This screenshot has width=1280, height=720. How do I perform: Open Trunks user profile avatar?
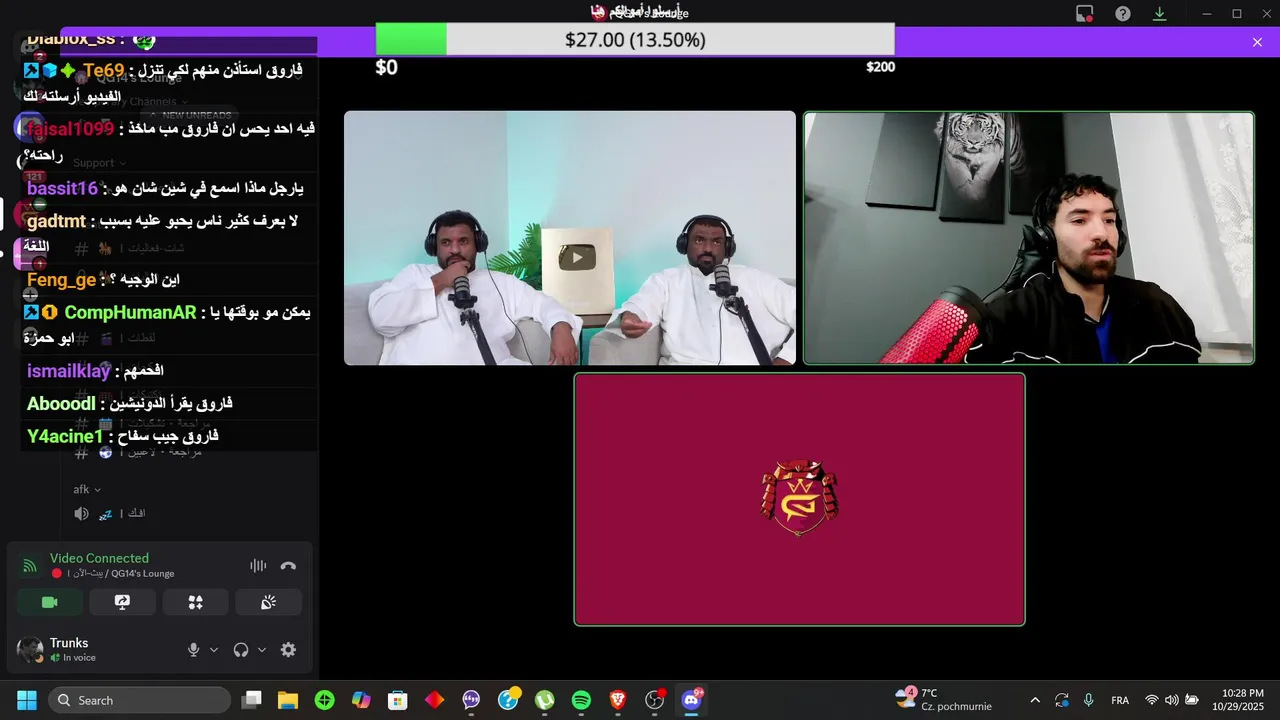pos(30,650)
